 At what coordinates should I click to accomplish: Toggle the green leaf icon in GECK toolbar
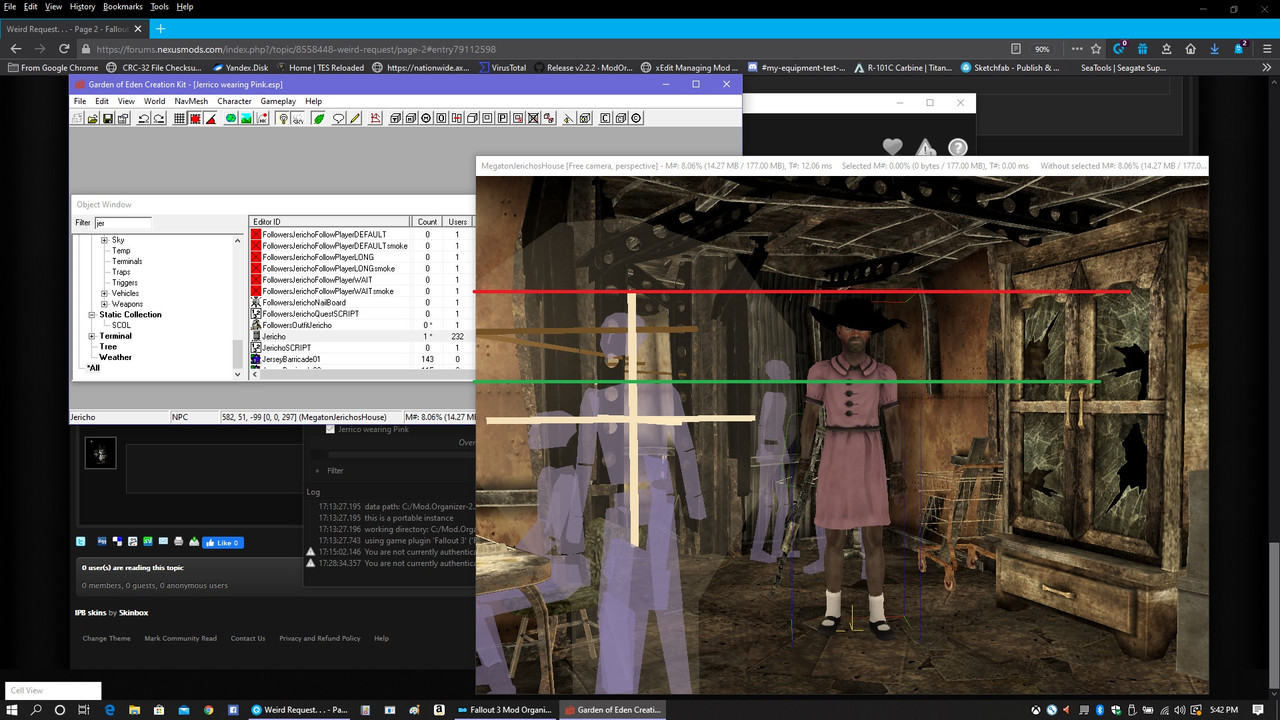[x=319, y=118]
